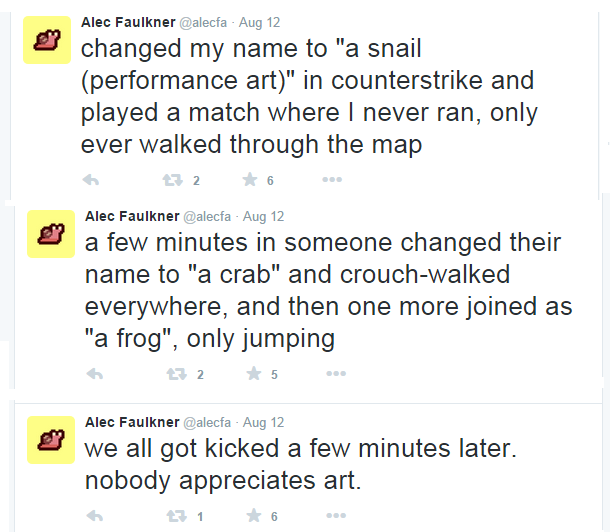Screen dimensions: 610x532
Task: Click the "nobody appreciates art" tweet text
Action: [222, 480]
